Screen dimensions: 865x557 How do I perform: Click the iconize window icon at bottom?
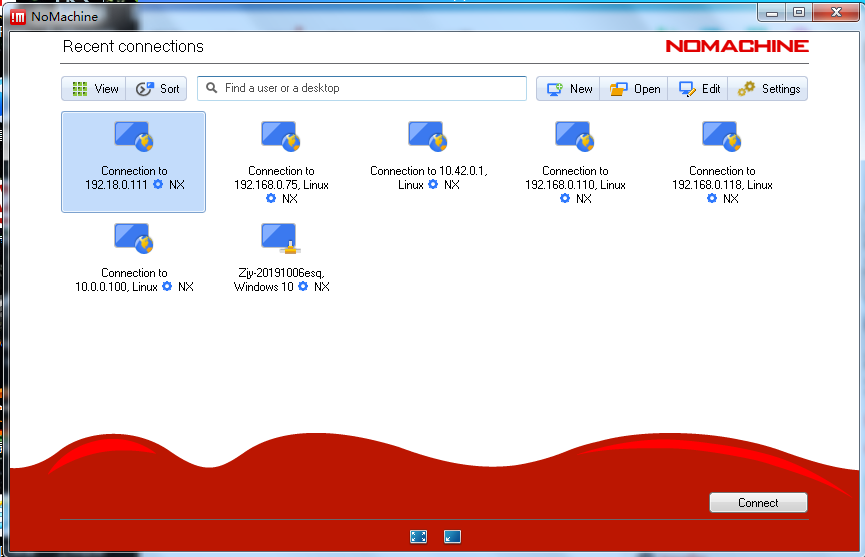pyautogui.click(x=452, y=537)
